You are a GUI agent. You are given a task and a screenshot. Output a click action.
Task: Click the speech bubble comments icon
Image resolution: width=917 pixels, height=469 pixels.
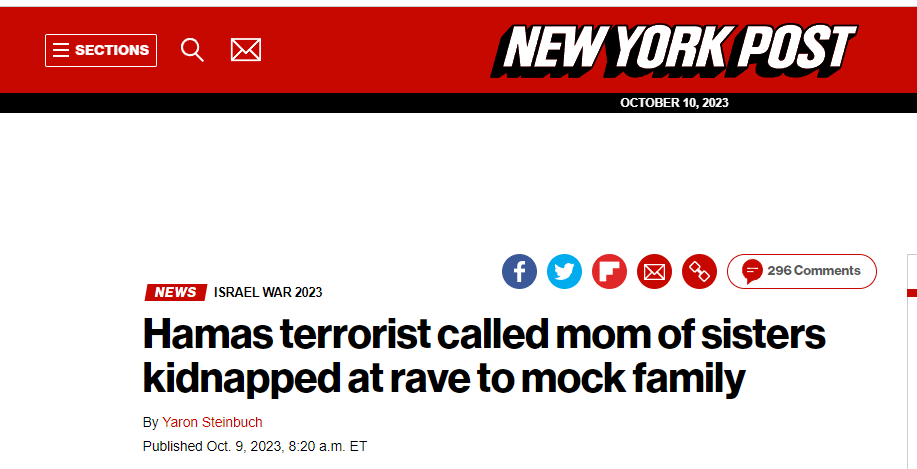pyautogui.click(x=752, y=271)
